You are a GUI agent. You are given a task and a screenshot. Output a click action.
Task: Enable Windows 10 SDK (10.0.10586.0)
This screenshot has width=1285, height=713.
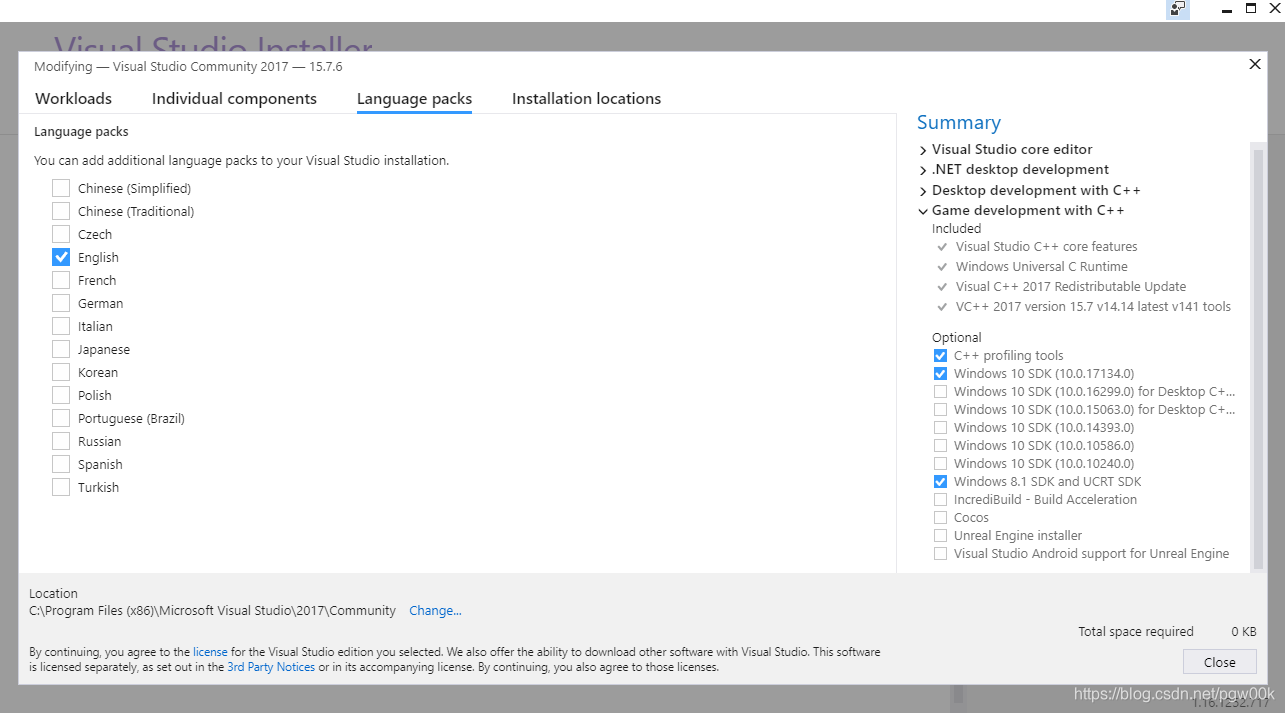click(940, 445)
